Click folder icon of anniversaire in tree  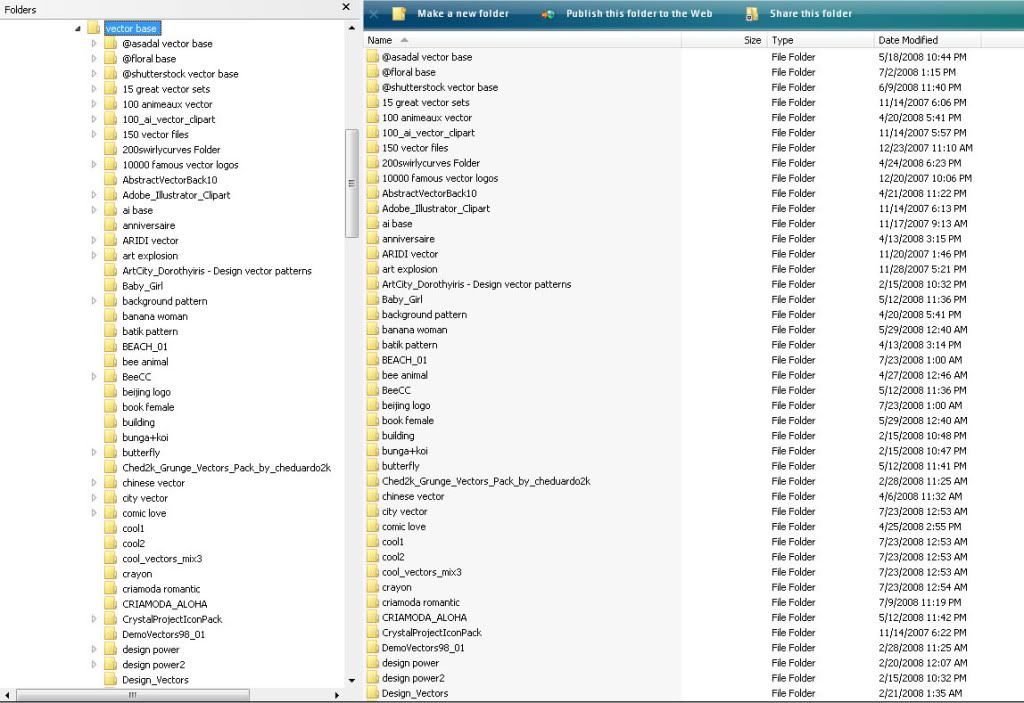click(111, 225)
